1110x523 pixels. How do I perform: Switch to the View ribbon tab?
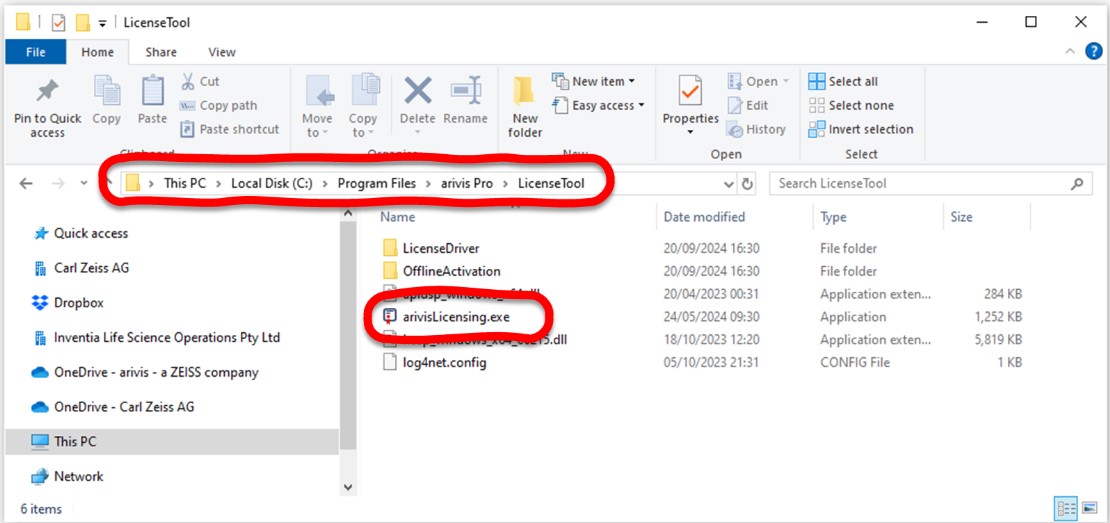(221, 52)
